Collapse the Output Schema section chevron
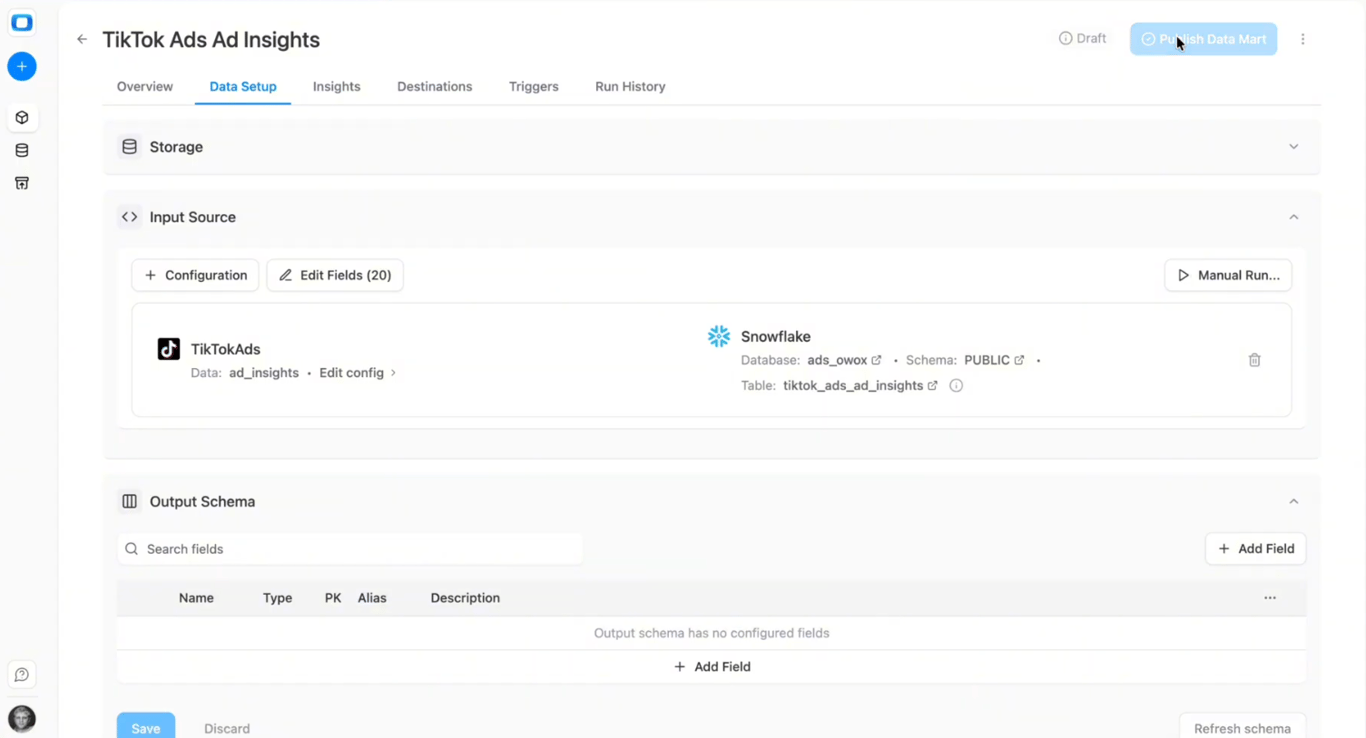The height and width of the screenshot is (738, 1366). (x=1294, y=502)
